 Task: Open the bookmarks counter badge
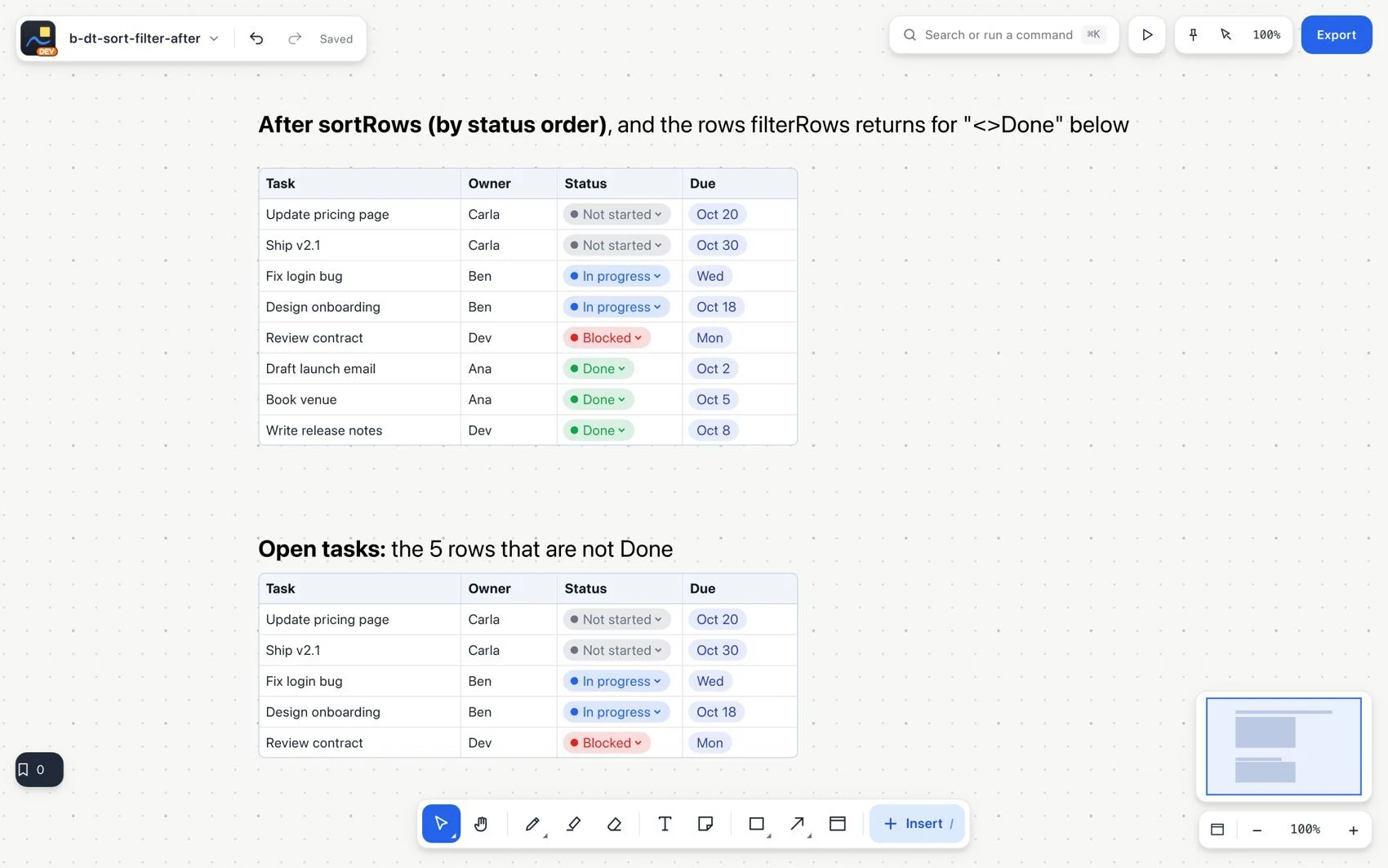[39, 769]
